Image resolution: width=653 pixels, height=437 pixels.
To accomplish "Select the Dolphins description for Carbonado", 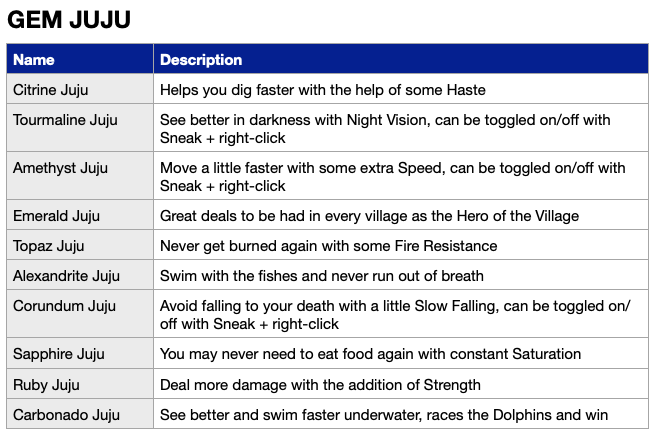I will (x=384, y=415).
